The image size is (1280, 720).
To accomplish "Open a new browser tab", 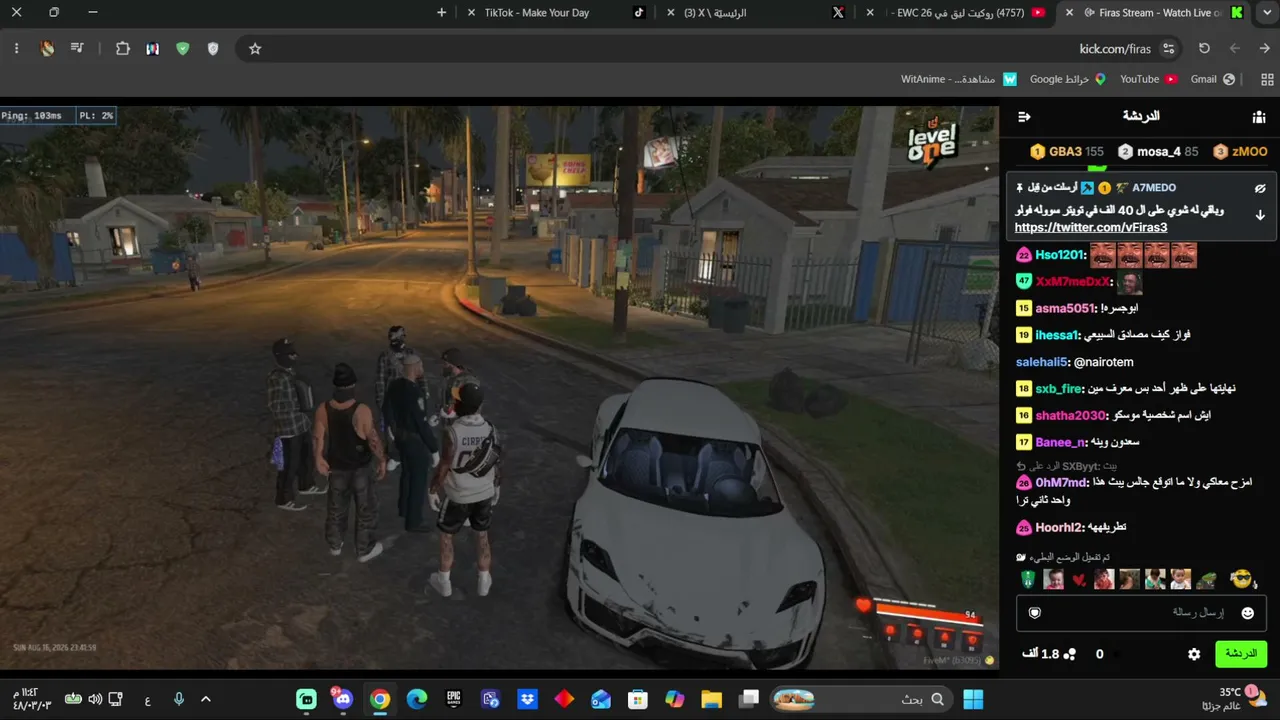I will click(x=442, y=13).
